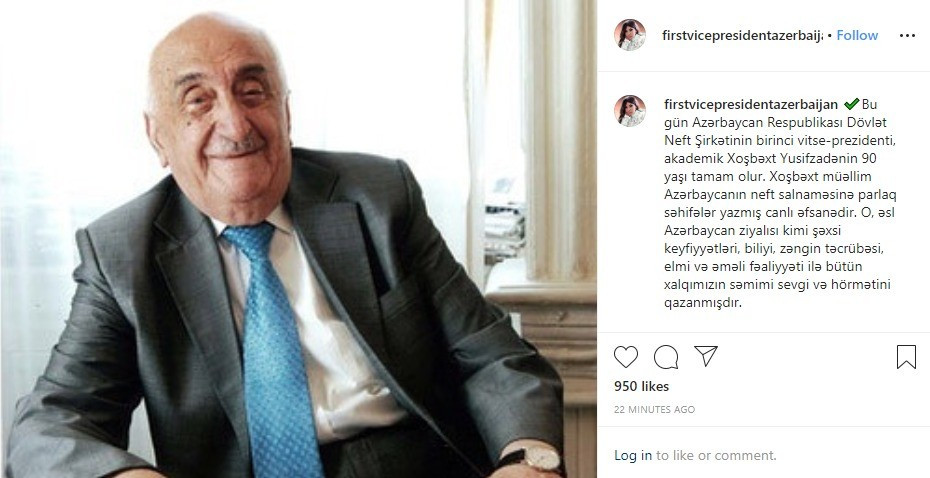This screenshot has height=478, width=930.
Task: Open firstvicepresidentazerbaijan username in the caption
Action: click(751, 104)
